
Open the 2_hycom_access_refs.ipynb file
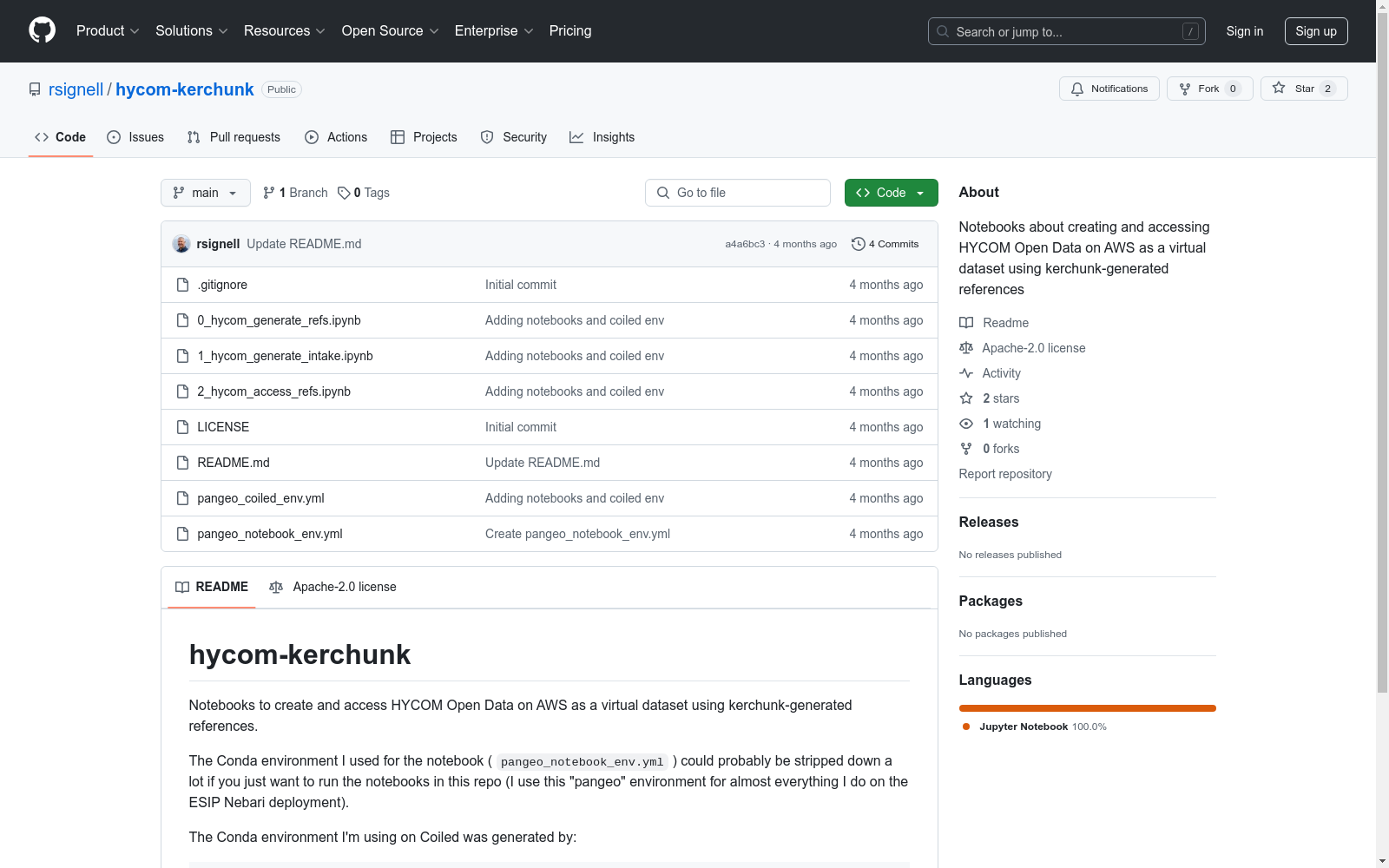tap(274, 391)
